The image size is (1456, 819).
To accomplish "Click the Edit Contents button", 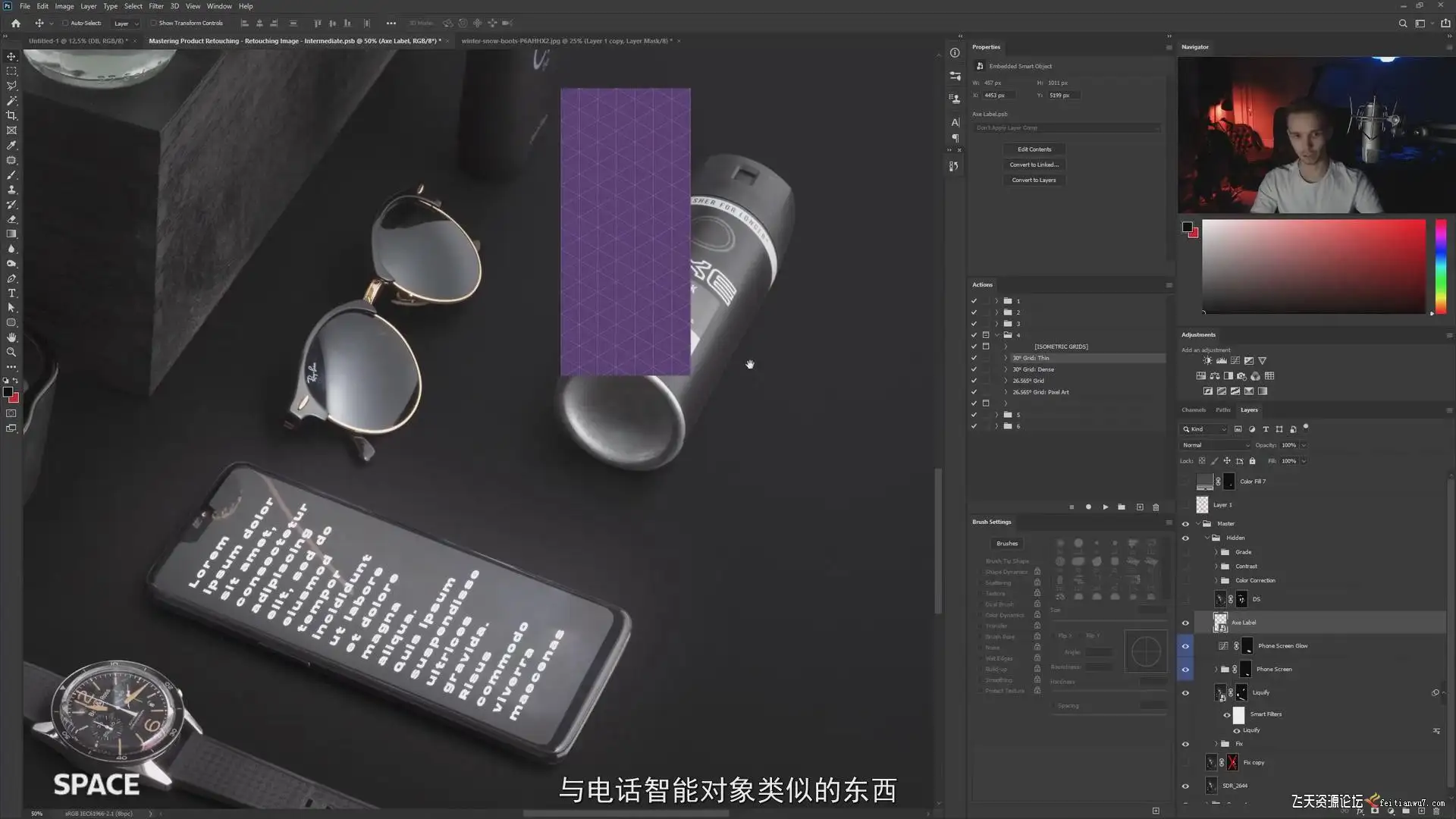I will coord(1034,149).
